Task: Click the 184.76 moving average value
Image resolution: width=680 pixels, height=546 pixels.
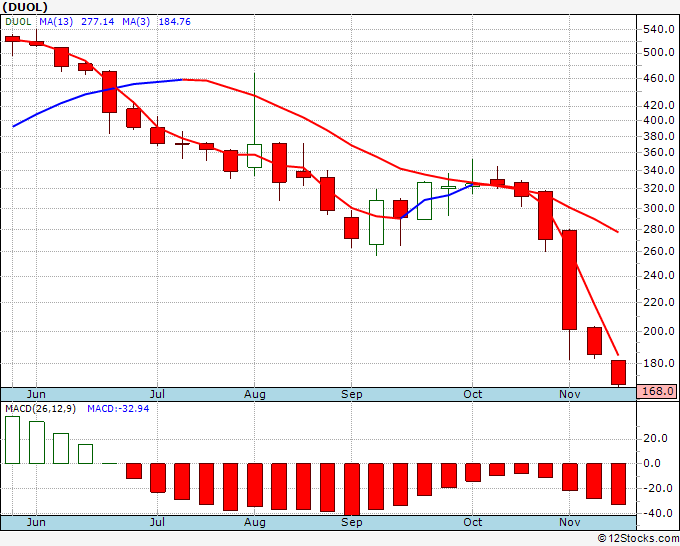Action: pos(174,22)
